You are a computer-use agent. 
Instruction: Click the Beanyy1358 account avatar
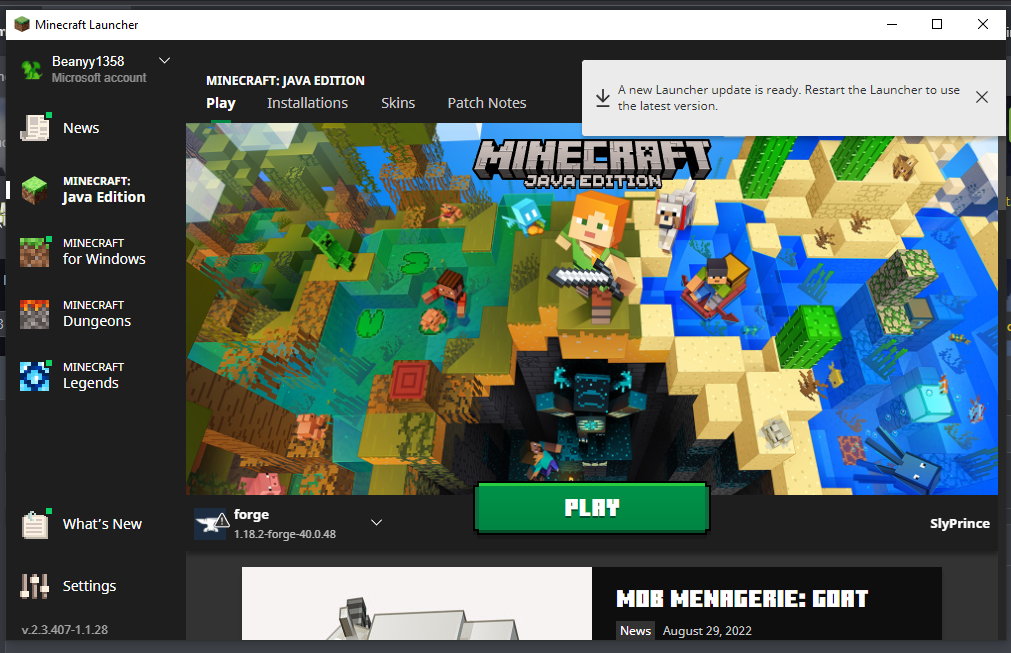32,69
